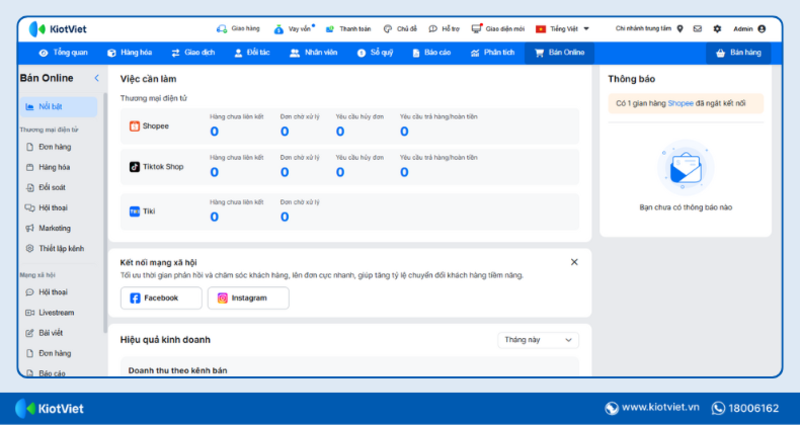This screenshot has height=425, width=800.
Task: Open the mail envelope icon in header
Action: (697, 29)
